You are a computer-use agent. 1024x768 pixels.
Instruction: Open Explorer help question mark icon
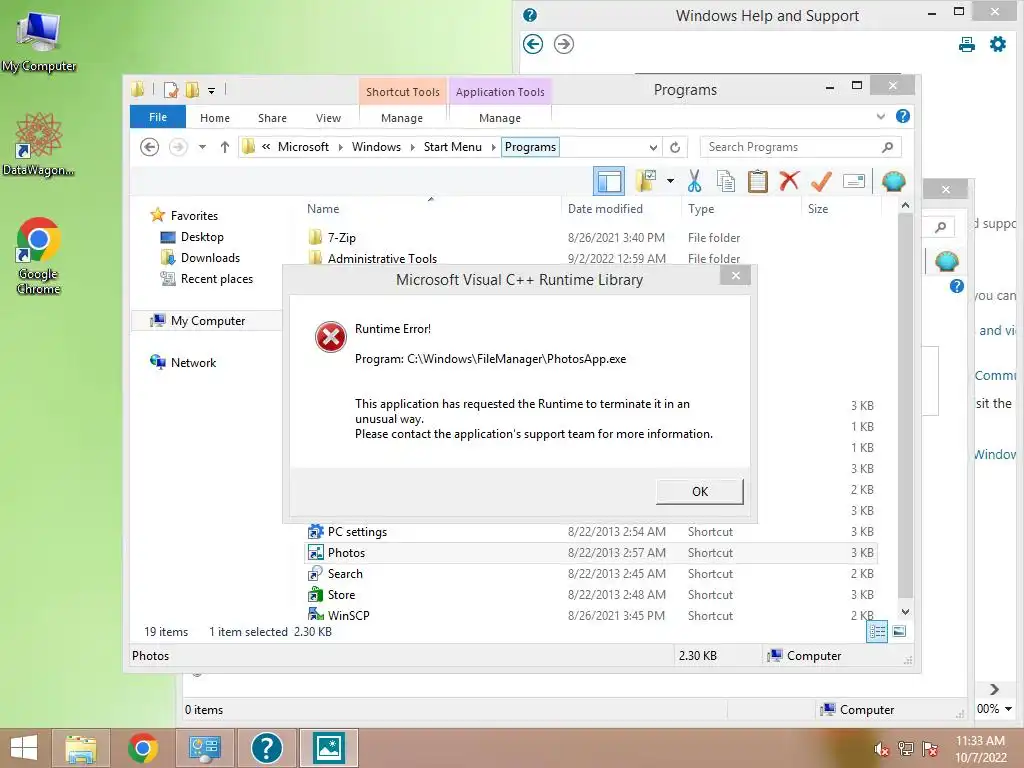click(903, 116)
